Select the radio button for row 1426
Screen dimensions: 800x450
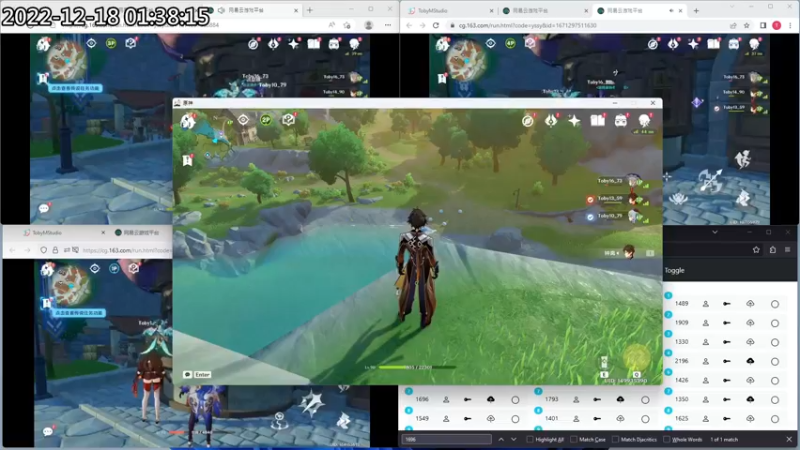tap(775, 381)
